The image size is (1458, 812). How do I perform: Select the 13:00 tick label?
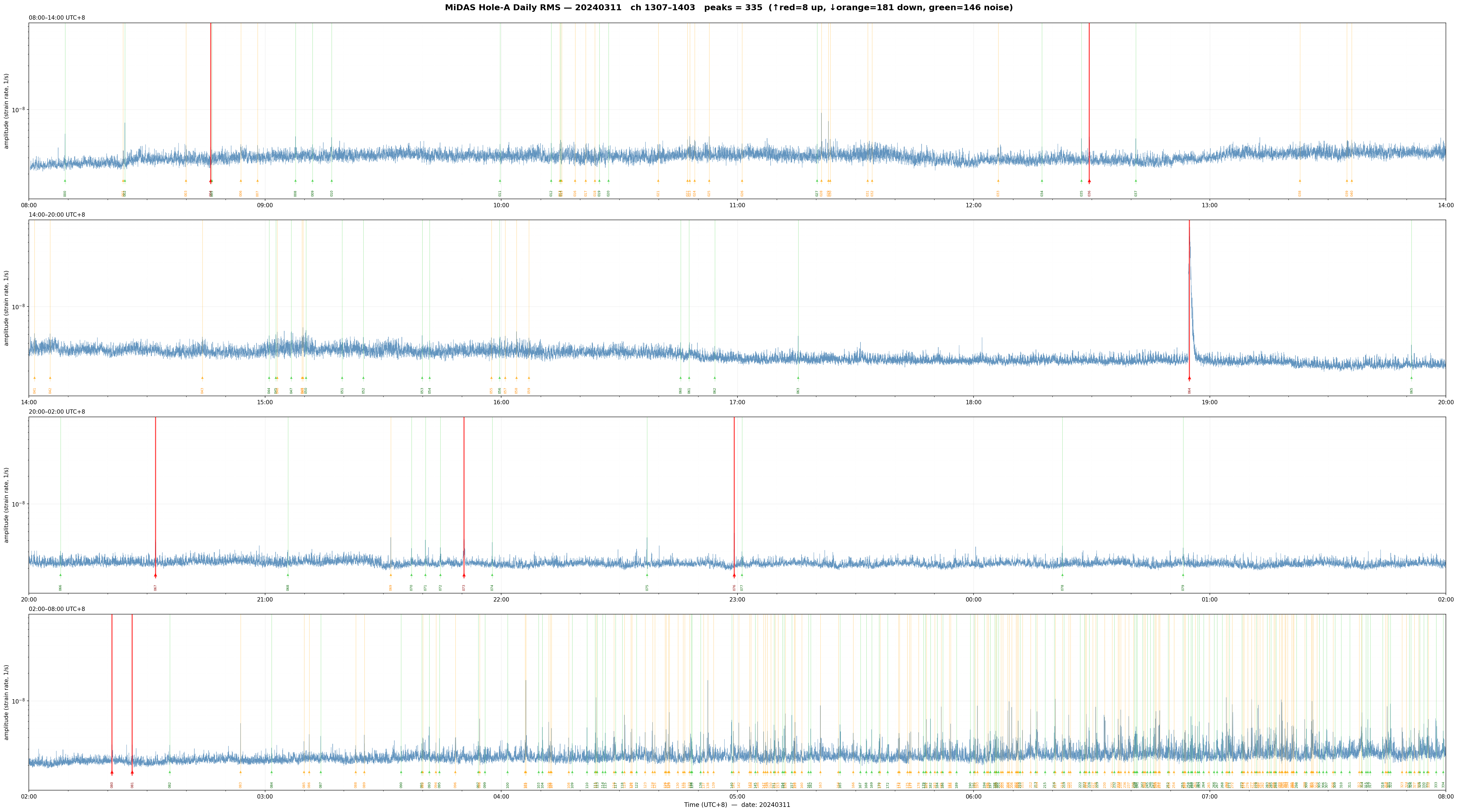point(1210,205)
